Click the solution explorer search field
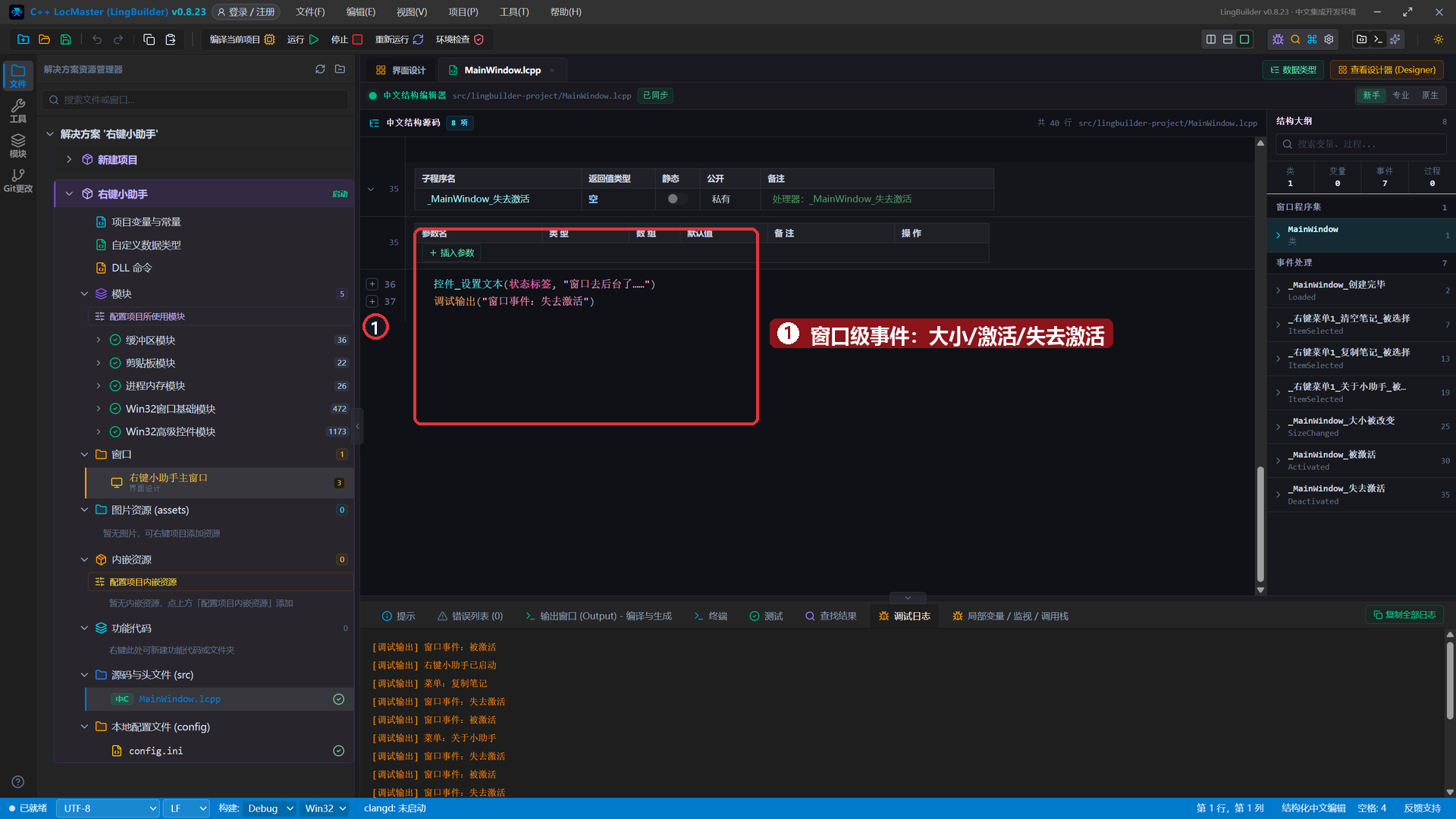This screenshot has height=819, width=1456. [196, 100]
